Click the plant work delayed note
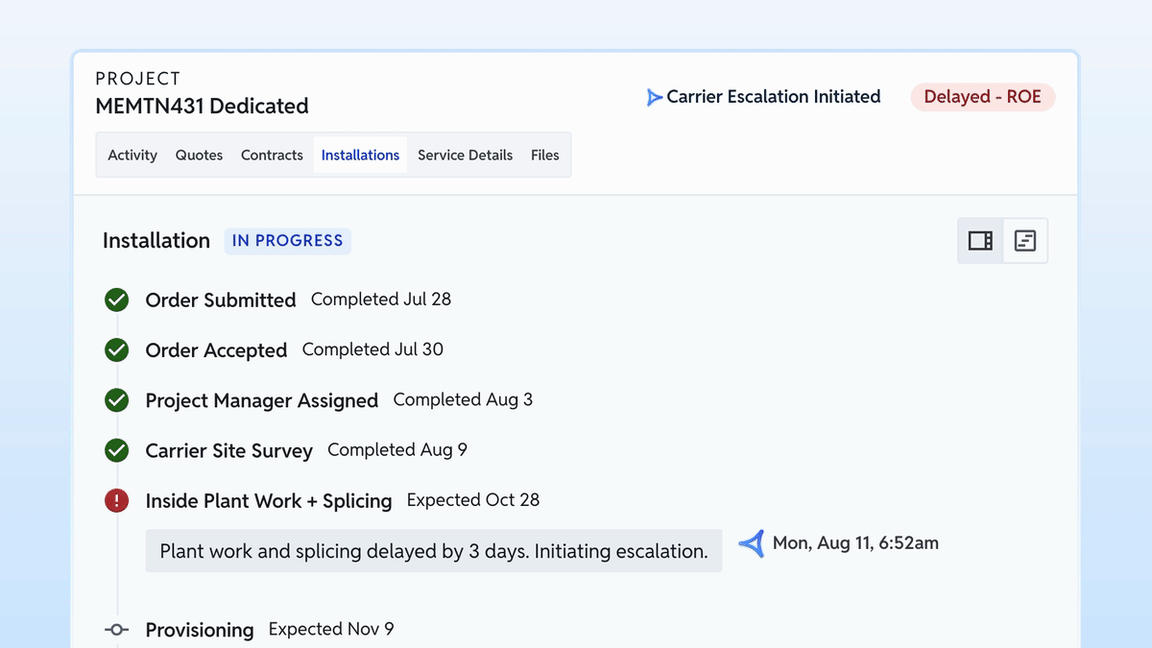 [433, 551]
